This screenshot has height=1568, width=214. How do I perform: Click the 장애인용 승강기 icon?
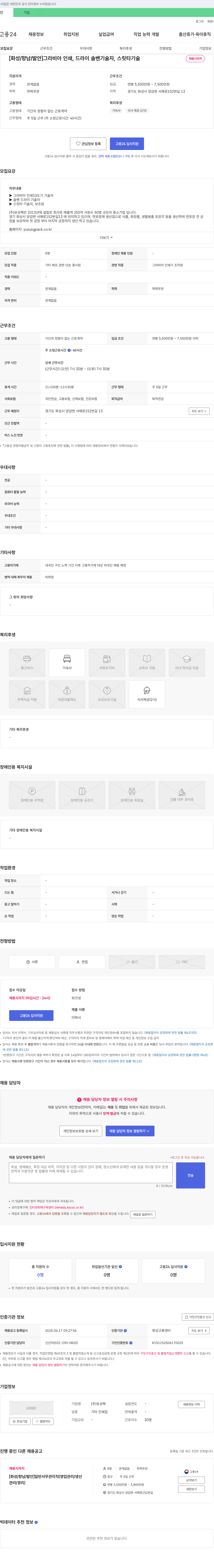(82, 795)
